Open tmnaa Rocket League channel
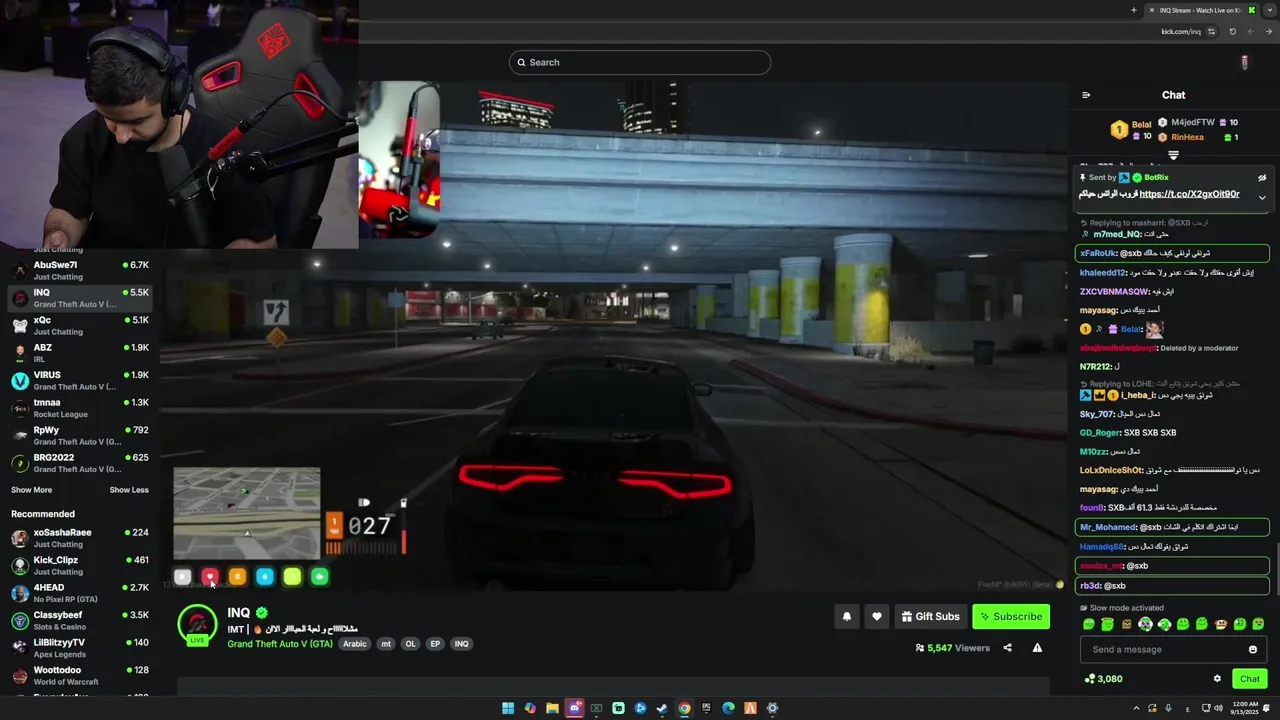 80,408
